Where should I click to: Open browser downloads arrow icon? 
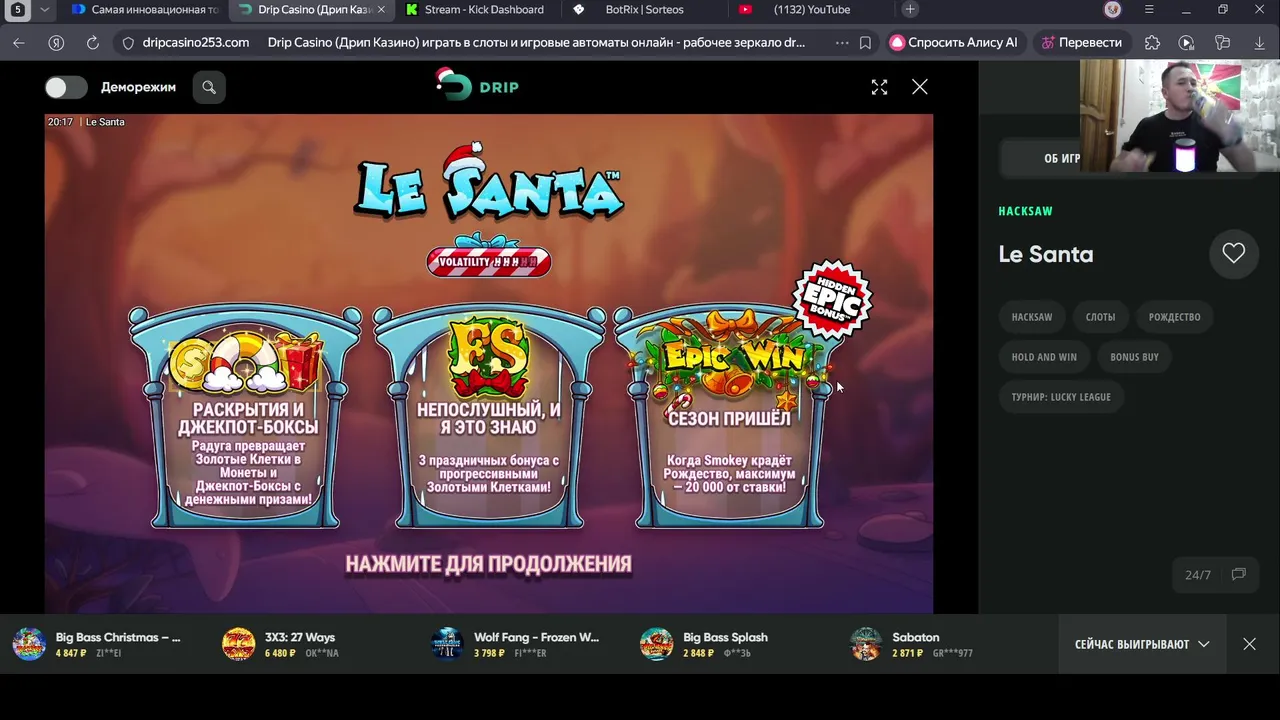tap(1259, 43)
